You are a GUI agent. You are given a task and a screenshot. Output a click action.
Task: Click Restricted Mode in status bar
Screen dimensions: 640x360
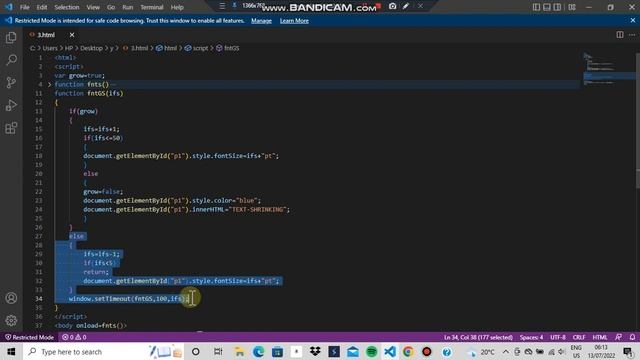[x=29, y=337]
